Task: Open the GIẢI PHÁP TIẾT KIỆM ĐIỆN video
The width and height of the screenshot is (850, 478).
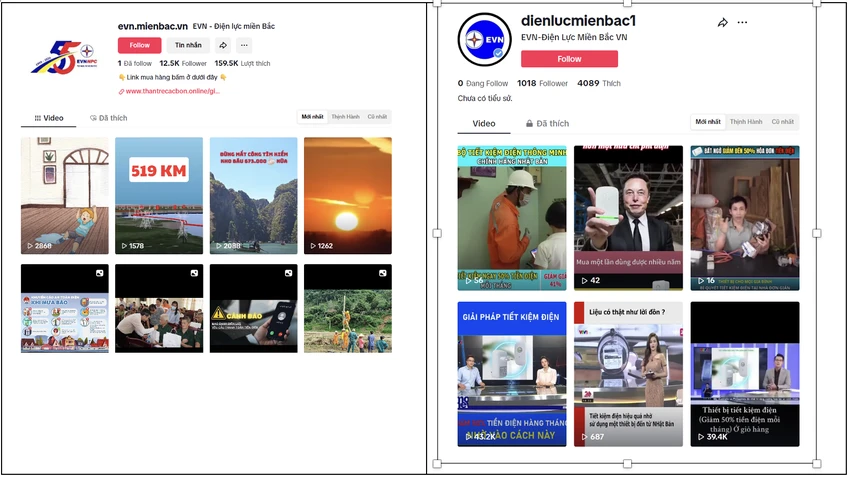Action: 512,374
